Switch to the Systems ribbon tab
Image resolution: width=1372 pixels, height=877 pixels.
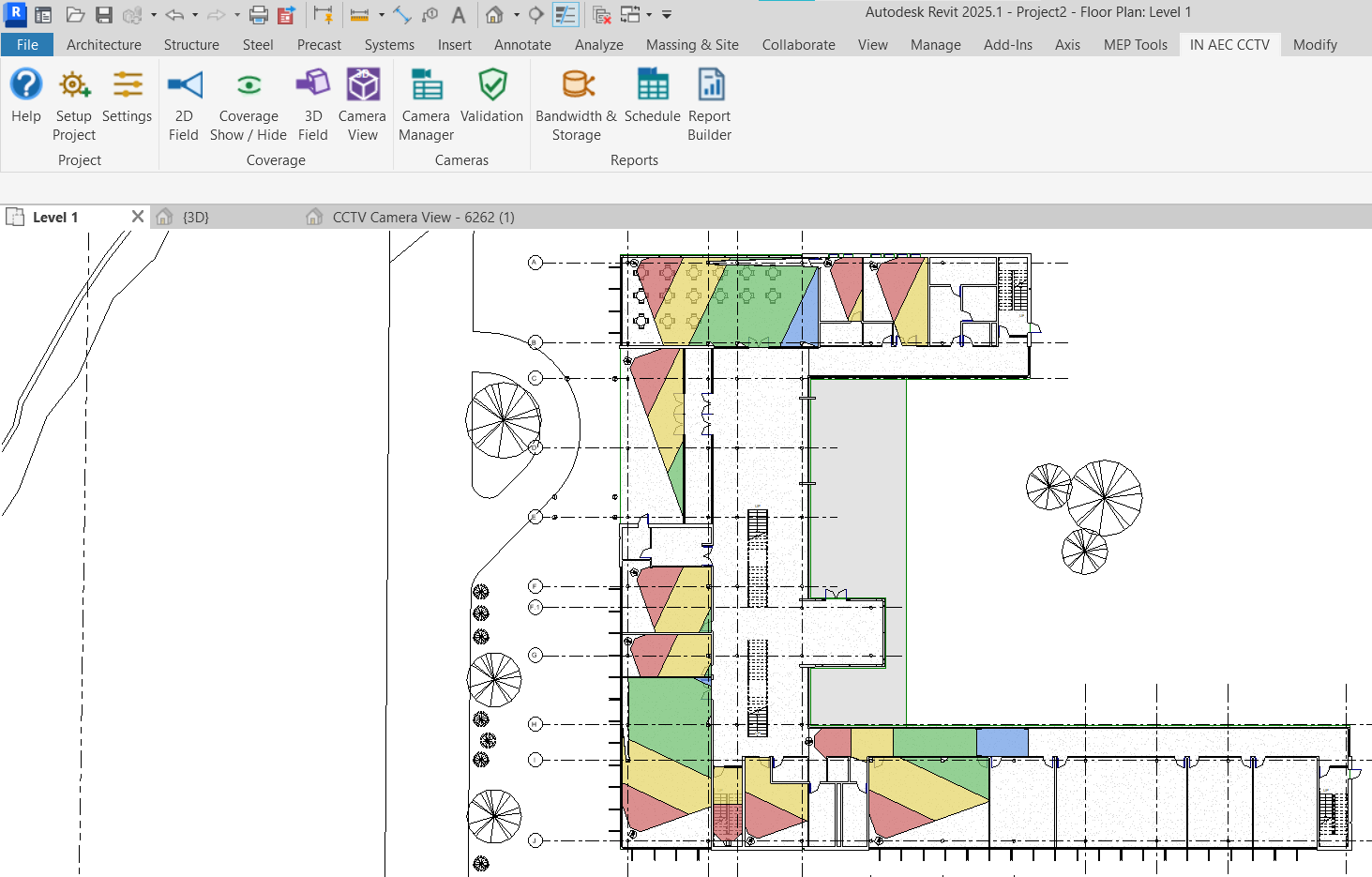pos(389,45)
